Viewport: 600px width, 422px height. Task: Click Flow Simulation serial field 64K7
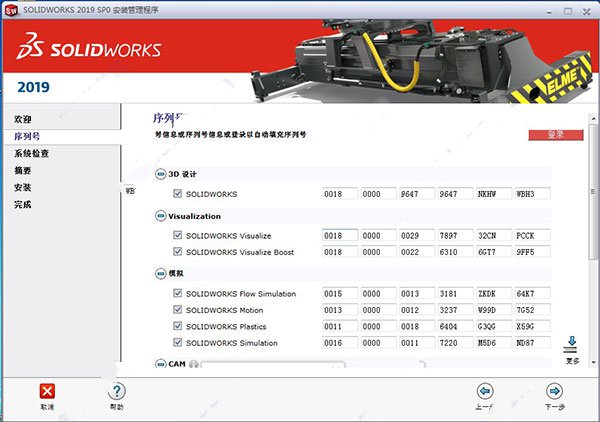533,293
